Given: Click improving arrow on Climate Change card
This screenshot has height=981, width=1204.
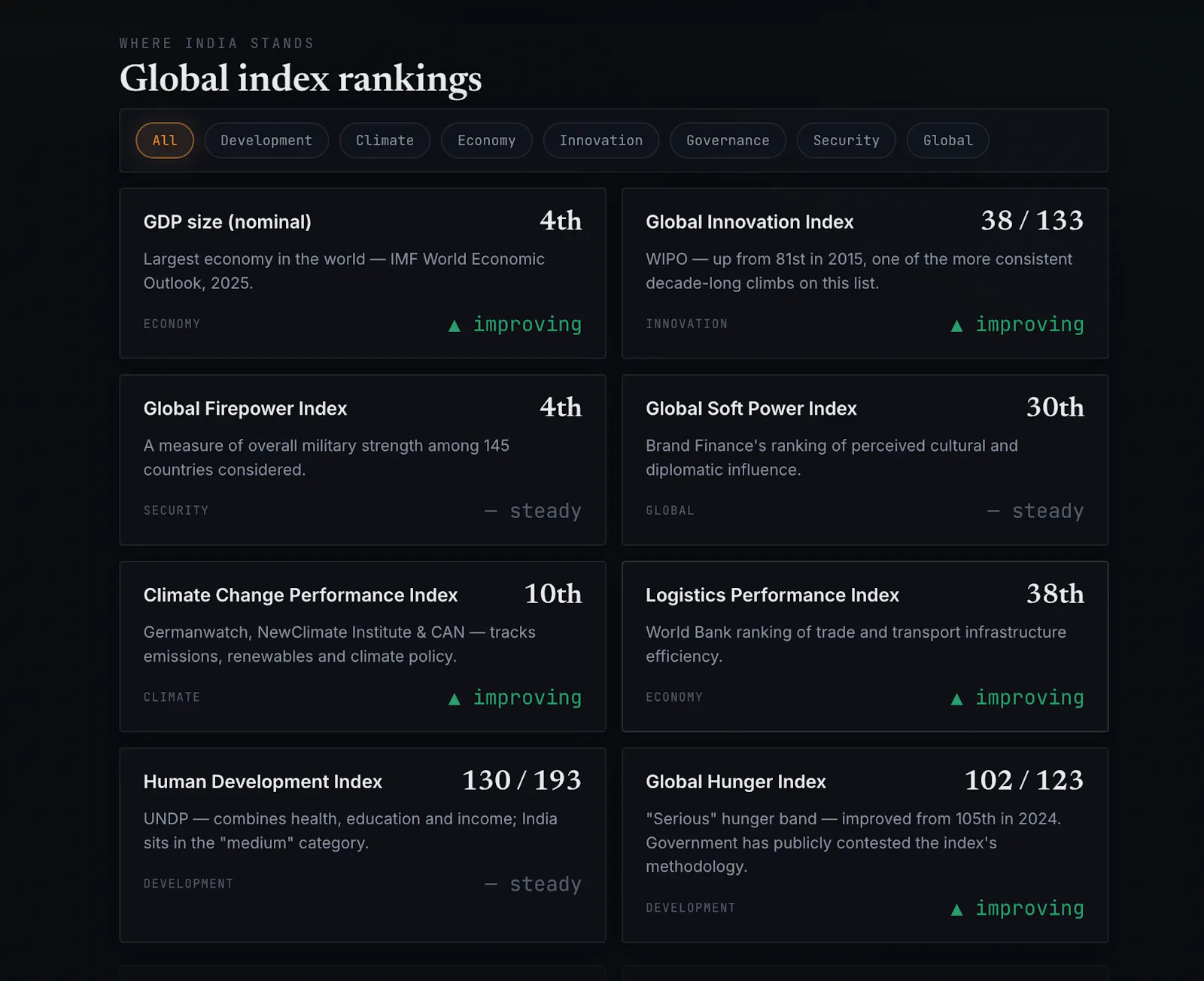Looking at the screenshot, I should pos(455,699).
